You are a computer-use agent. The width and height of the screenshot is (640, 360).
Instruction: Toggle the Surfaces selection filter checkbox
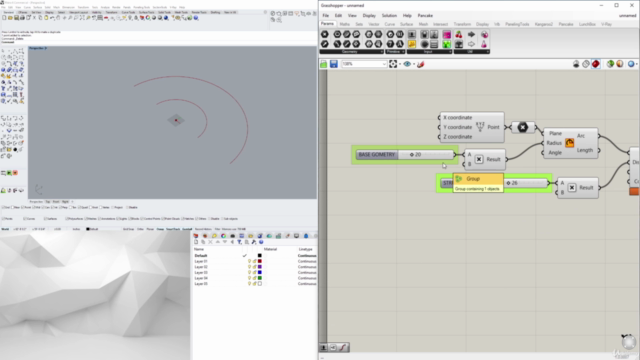45,219
